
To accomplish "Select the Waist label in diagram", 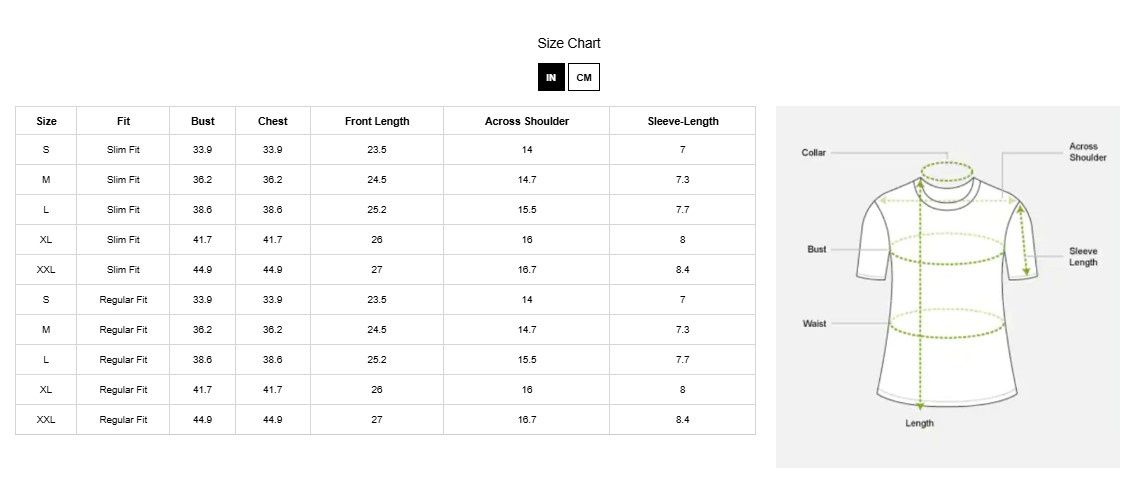I will click(814, 323).
